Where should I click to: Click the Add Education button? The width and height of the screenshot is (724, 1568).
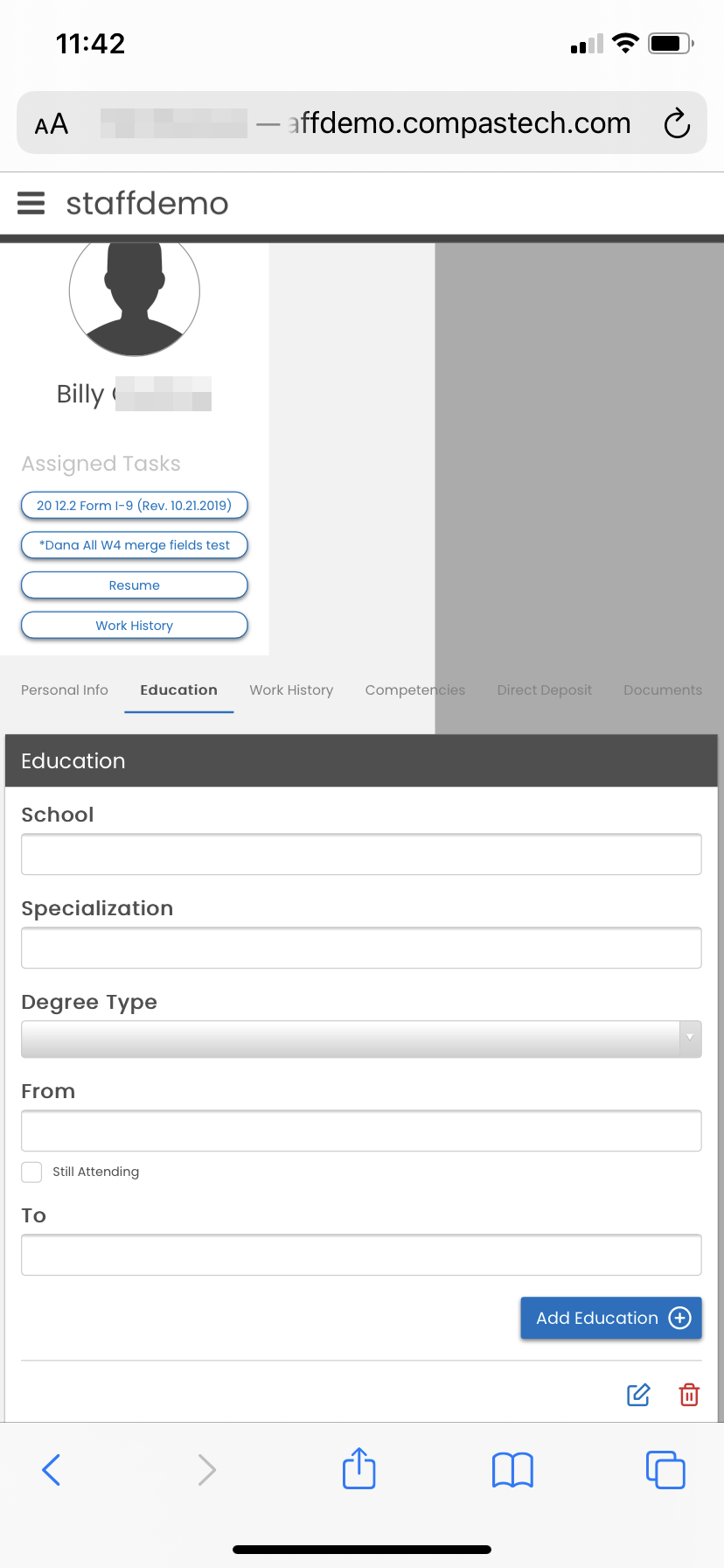tap(610, 1318)
